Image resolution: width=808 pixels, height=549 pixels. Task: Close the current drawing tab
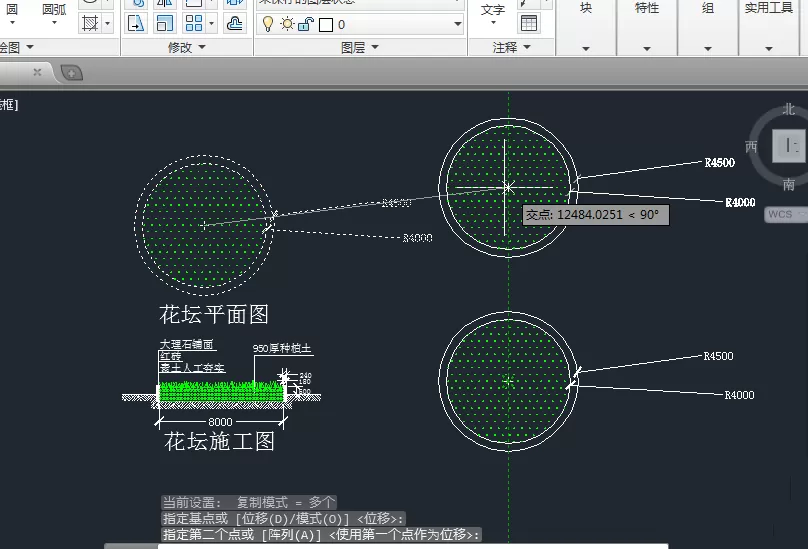click(37, 72)
